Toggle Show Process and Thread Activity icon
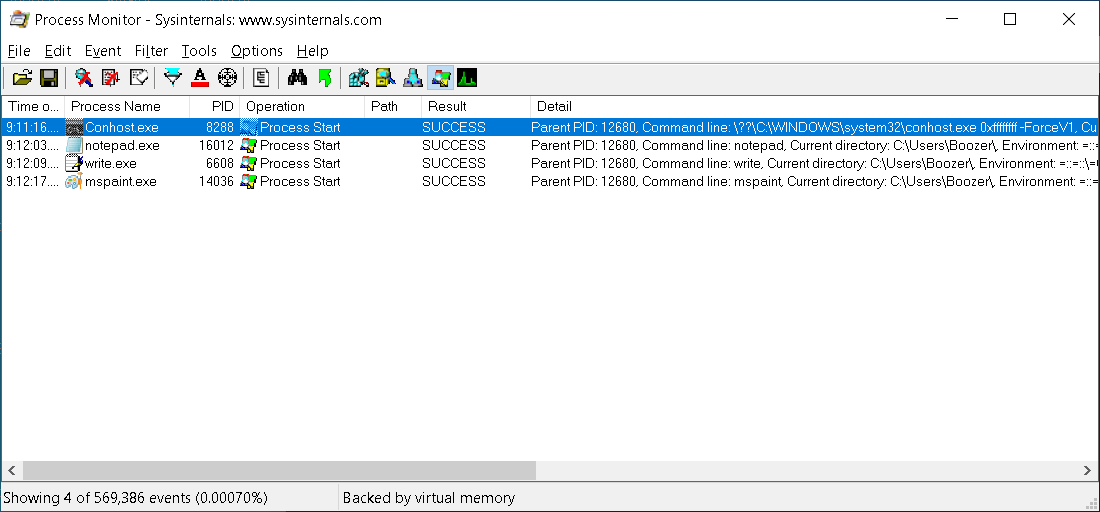Viewport: 1100px width, 512px height. 440,78
